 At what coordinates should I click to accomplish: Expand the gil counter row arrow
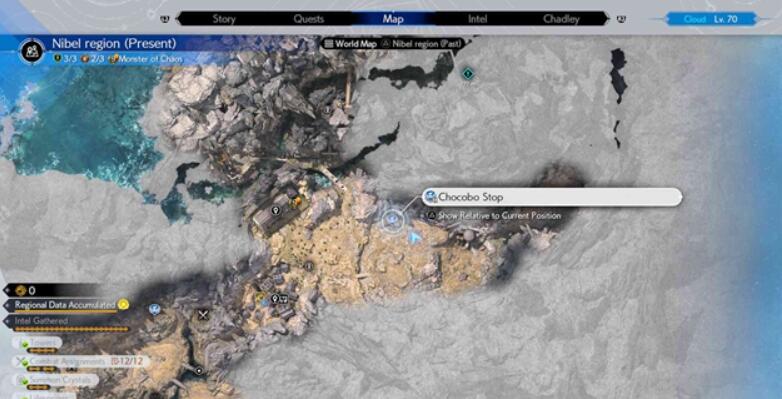[6, 290]
